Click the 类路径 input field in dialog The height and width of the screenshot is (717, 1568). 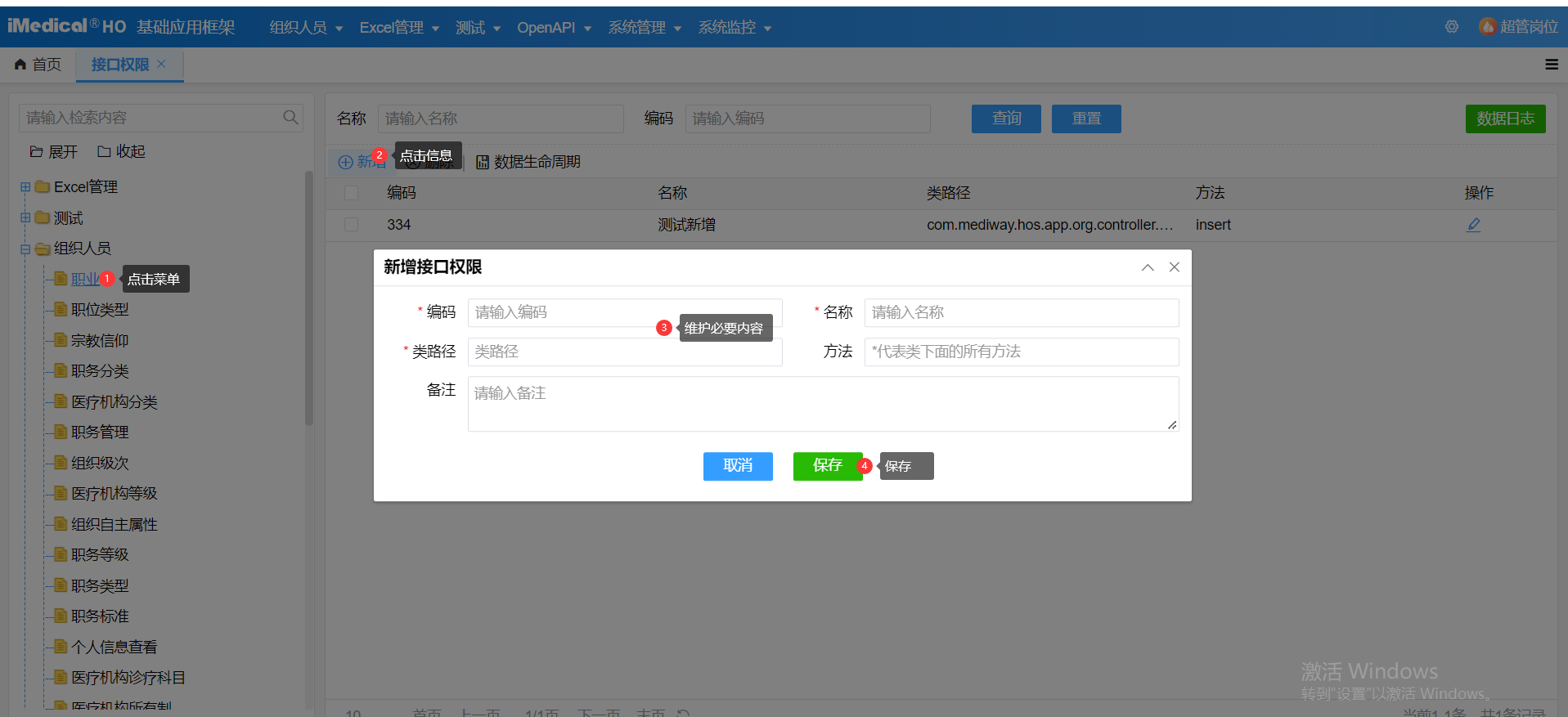pyautogui.click(x=624, y=352)
